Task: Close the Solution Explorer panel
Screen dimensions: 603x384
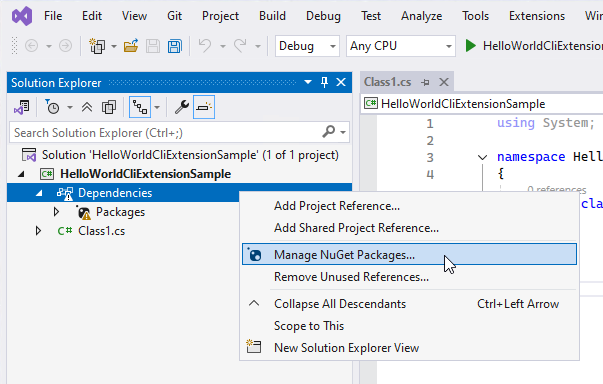Action: (x=341, y=82)
